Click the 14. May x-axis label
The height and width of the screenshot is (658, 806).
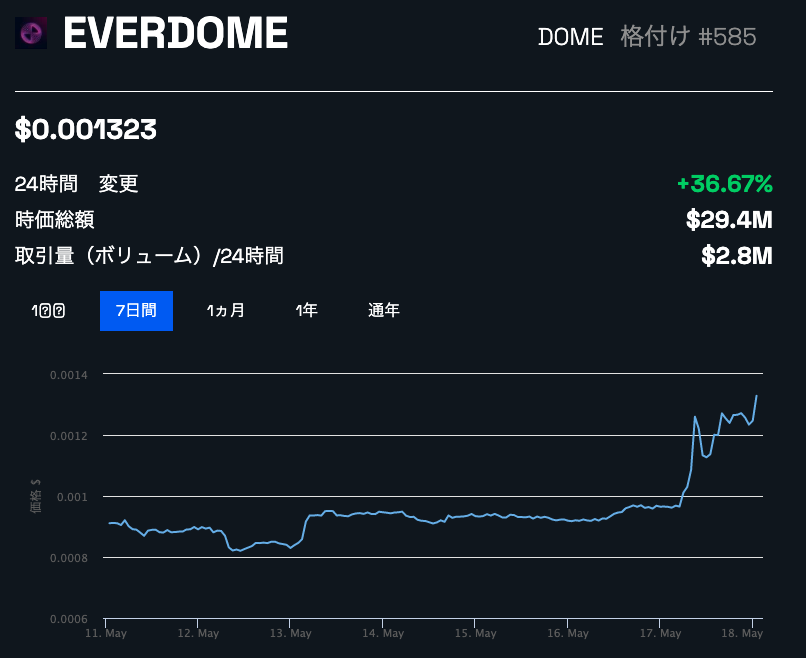click(383, 633)
